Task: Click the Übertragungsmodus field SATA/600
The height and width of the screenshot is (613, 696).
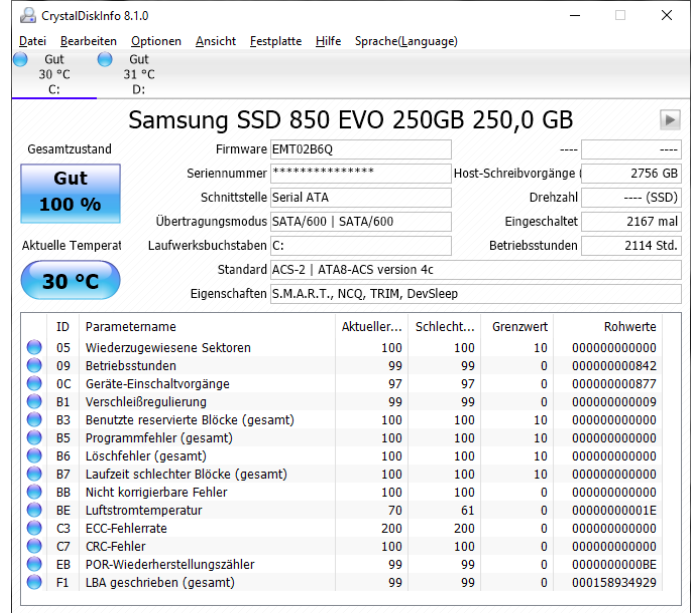Action: pyautogui.click(x=360, y=221)
